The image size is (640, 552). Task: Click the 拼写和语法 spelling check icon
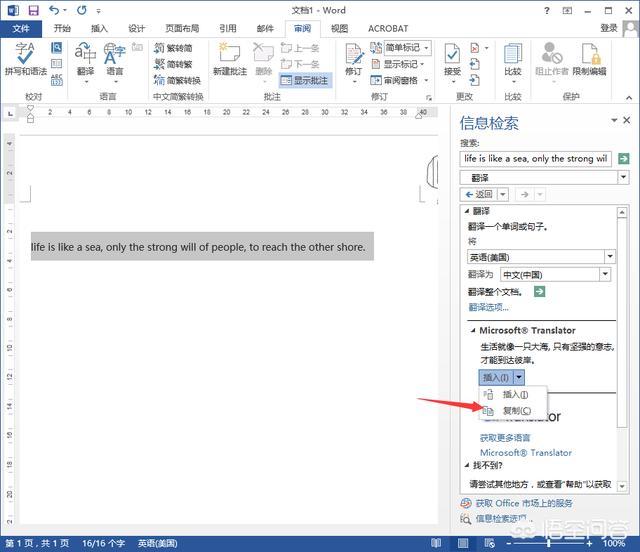tap(26, 59)
